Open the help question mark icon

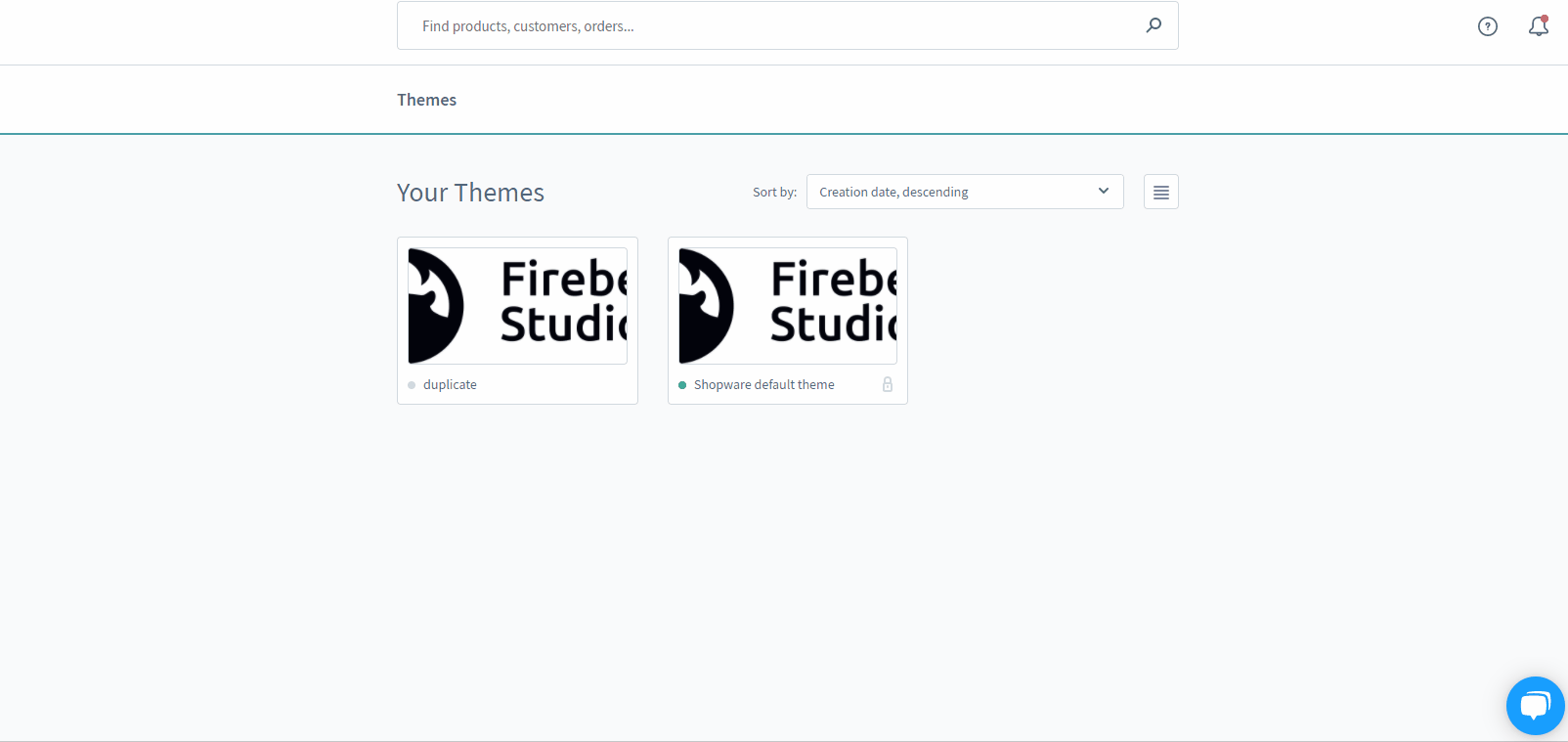point(1488,26)
